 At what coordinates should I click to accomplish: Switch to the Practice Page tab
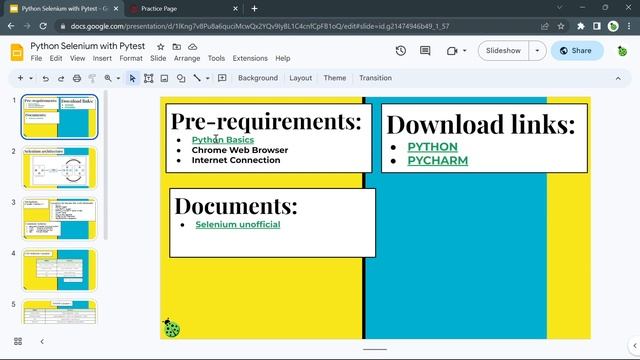(183, 9)
